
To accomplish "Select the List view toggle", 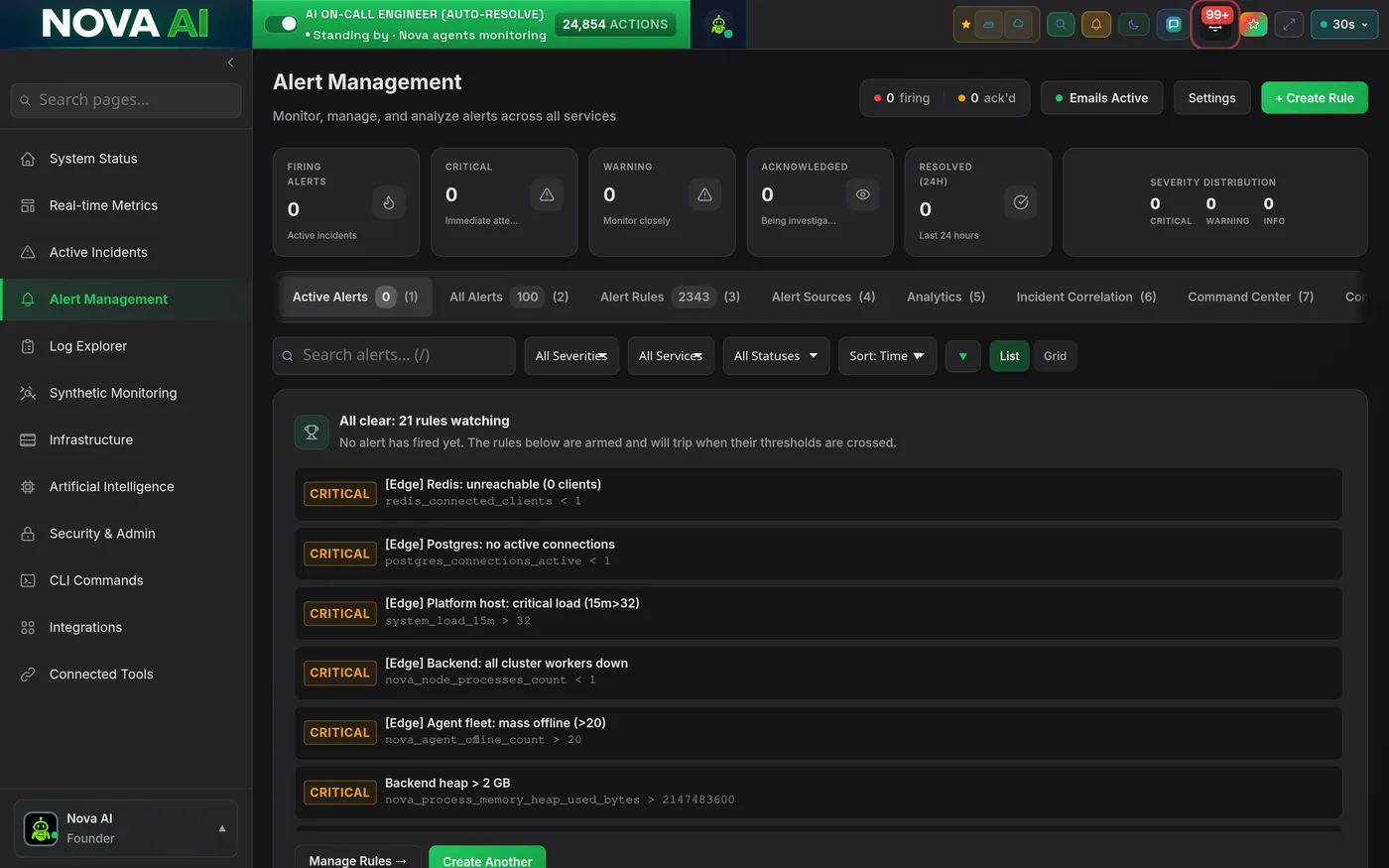I will (x=1009, y=356).
